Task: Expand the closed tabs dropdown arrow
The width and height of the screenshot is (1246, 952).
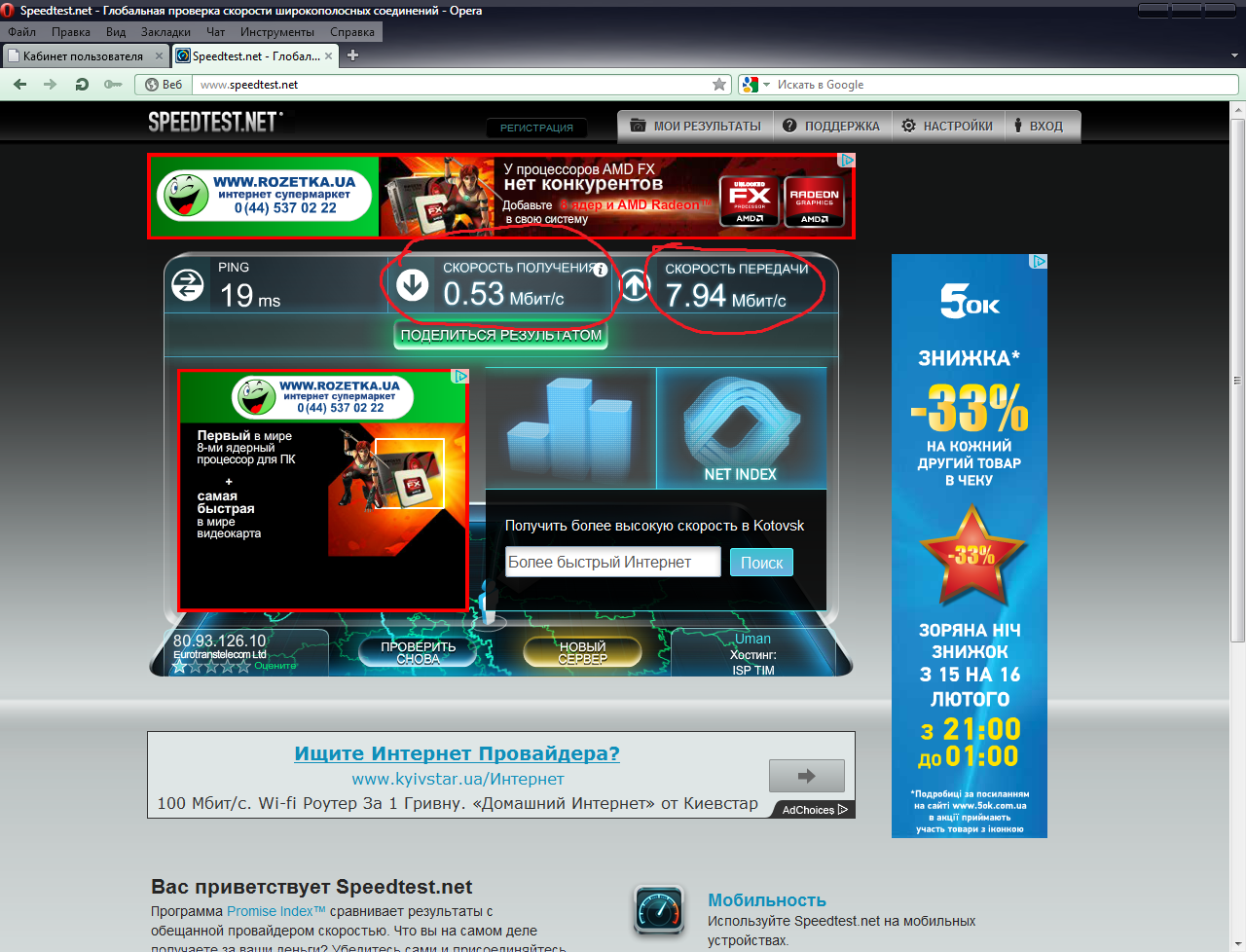Action: (x=1234, y=56)
